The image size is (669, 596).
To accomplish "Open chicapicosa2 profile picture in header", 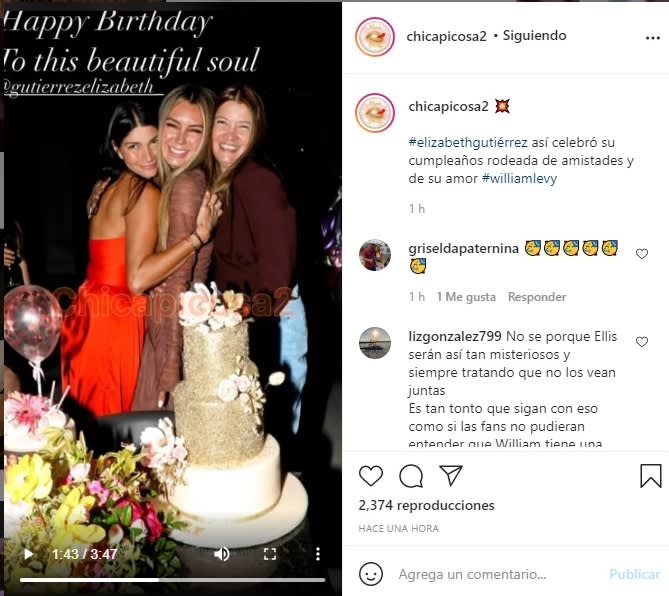I will point(375,37).
